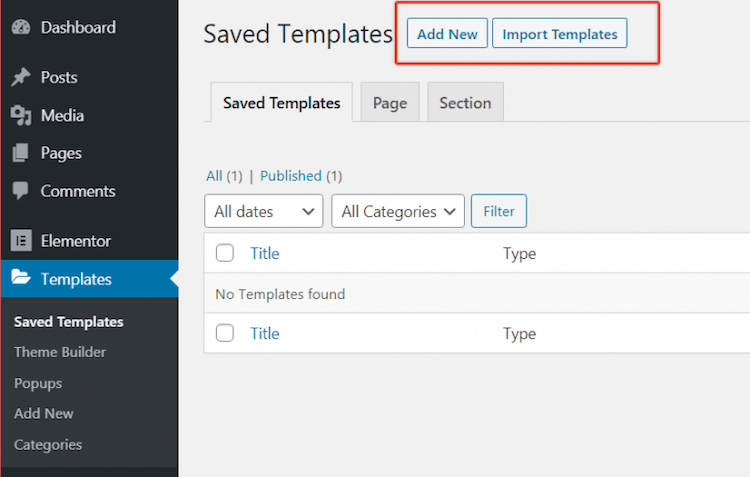This screenshot has width=750, height=477.
Task: Click the Posts pushpin icon
Action: (x=21, y=77)
